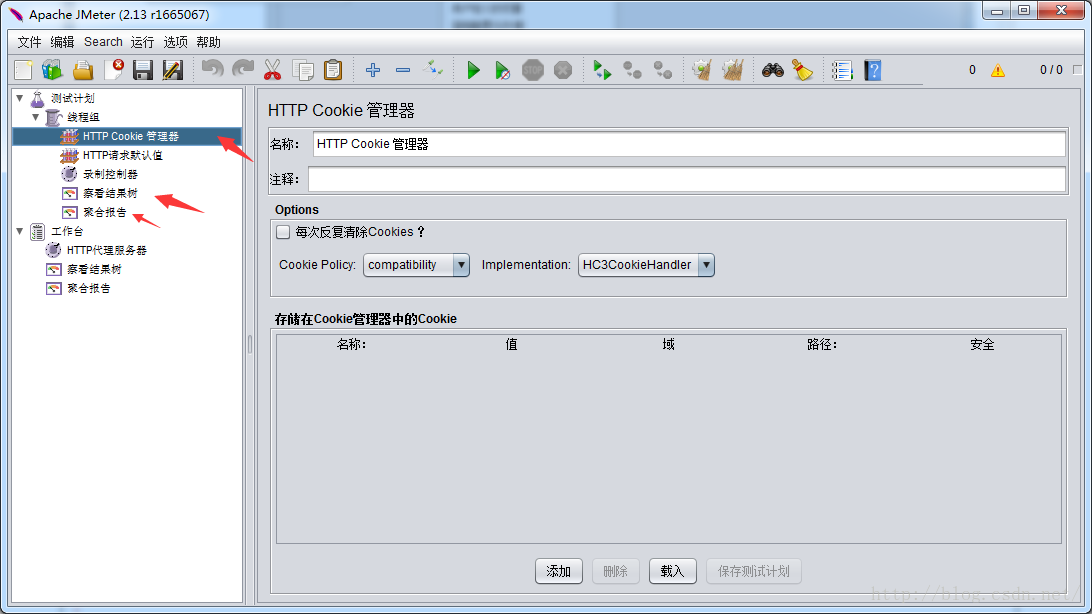Open the Function helper dialog icon
Screen dimensions: 1092x614
point(842,70)
